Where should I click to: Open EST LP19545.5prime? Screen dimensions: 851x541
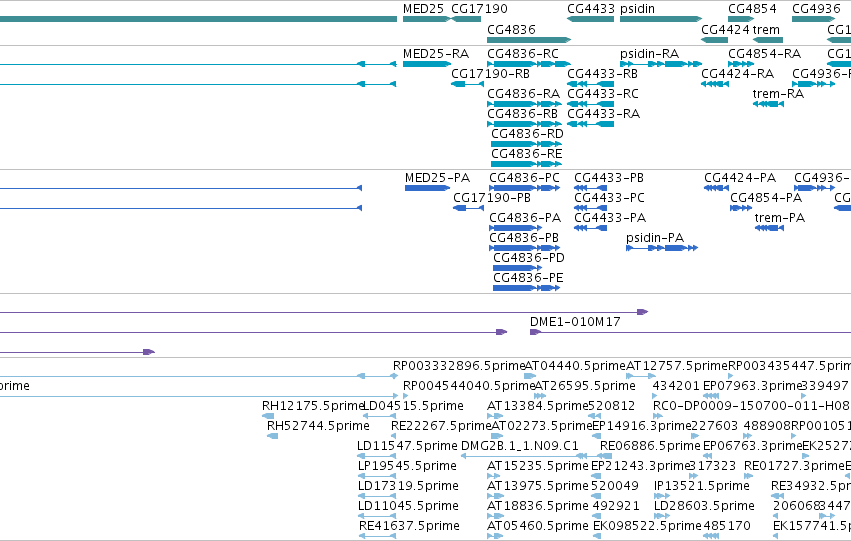pyautogui.click(x=377, y=476)
